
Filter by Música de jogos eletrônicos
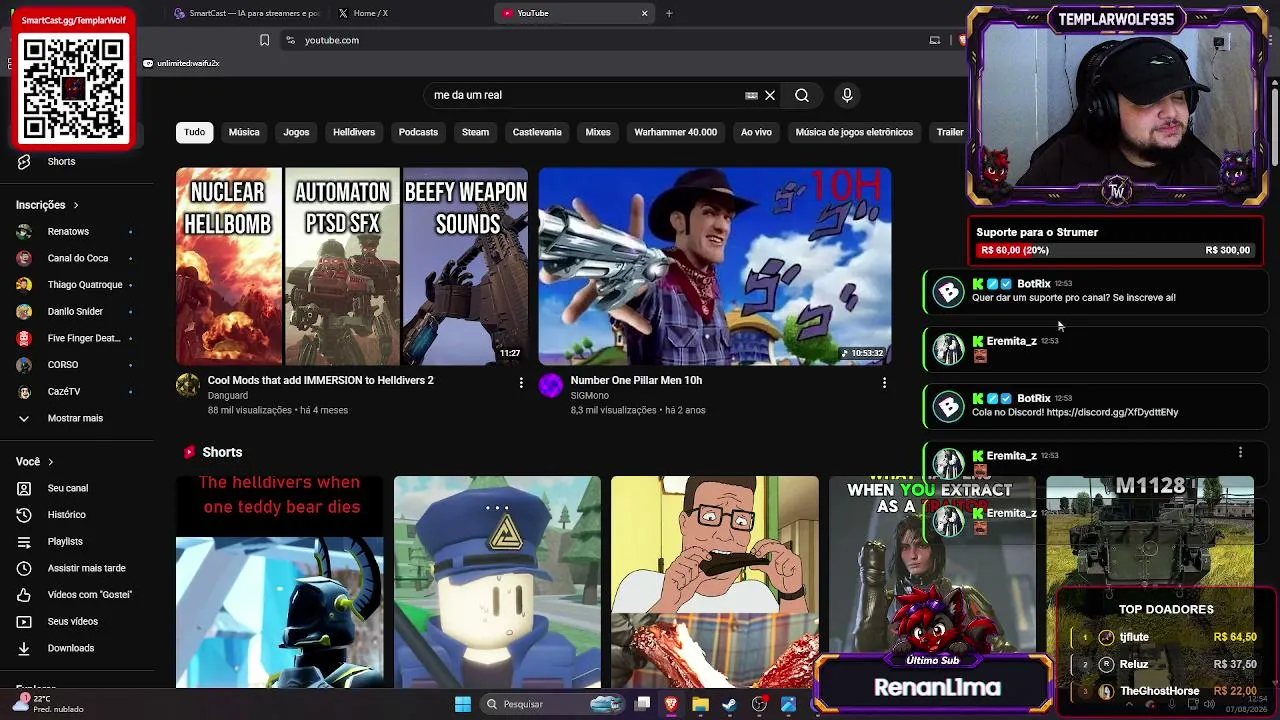854,132
